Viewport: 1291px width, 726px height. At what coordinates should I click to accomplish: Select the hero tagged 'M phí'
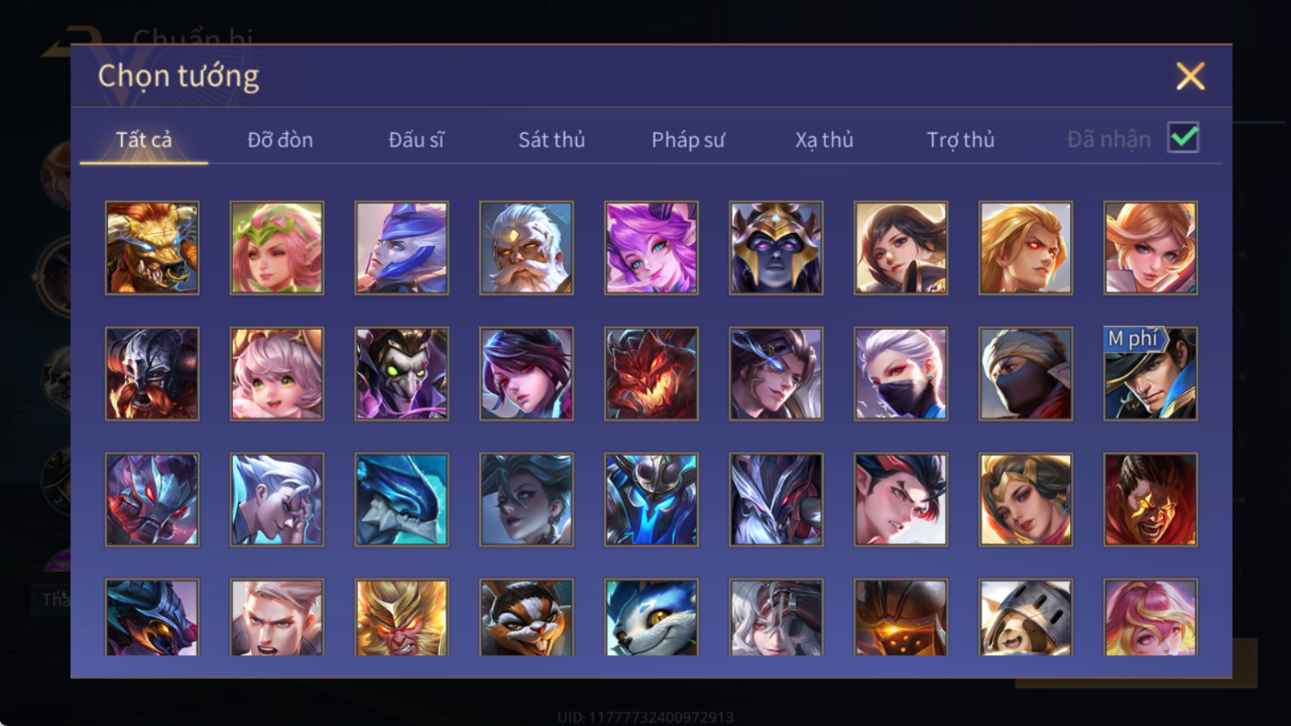pos(1150,374)
